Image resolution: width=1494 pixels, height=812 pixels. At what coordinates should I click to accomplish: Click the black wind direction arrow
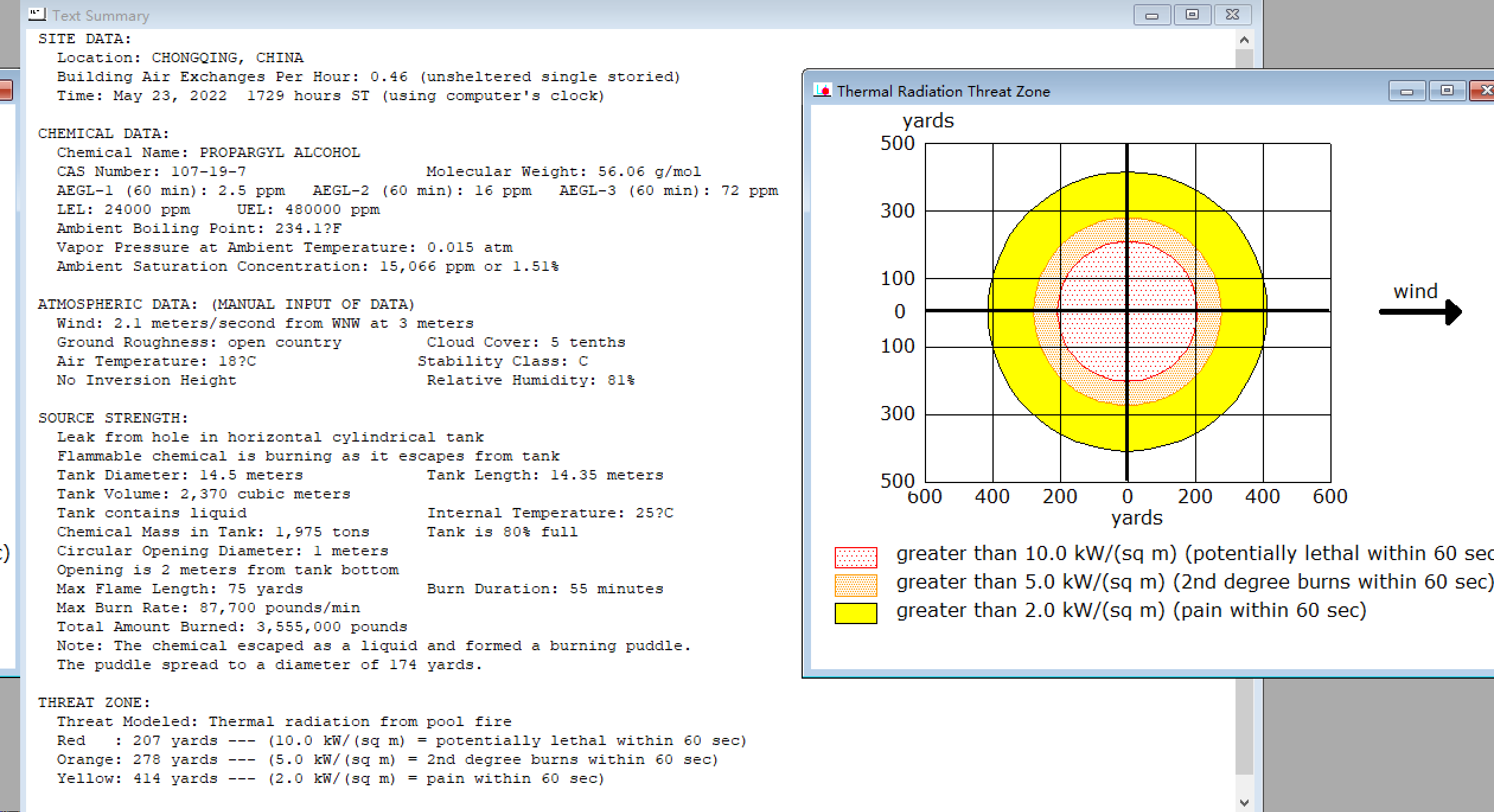coord(1420,312)
